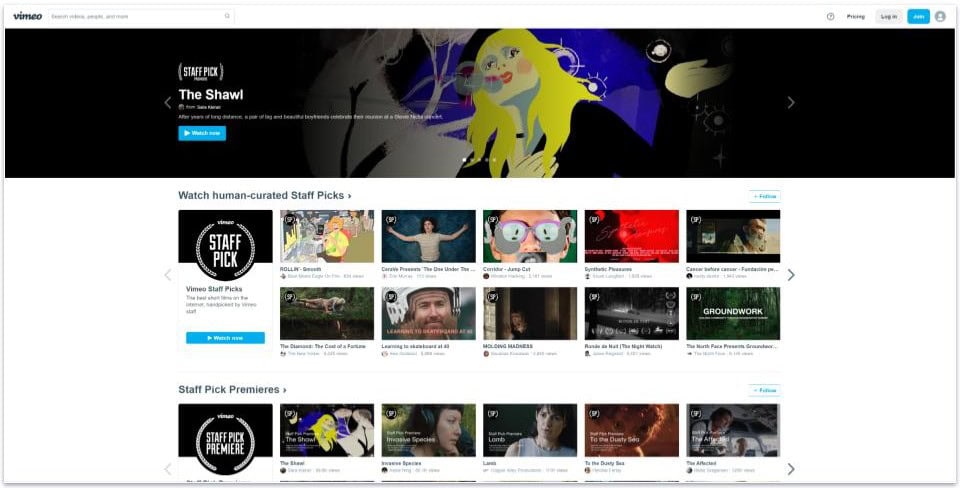Show next videos in Staff Picks row
Screen dimensions: 960x488
click(x=790, y=275)
